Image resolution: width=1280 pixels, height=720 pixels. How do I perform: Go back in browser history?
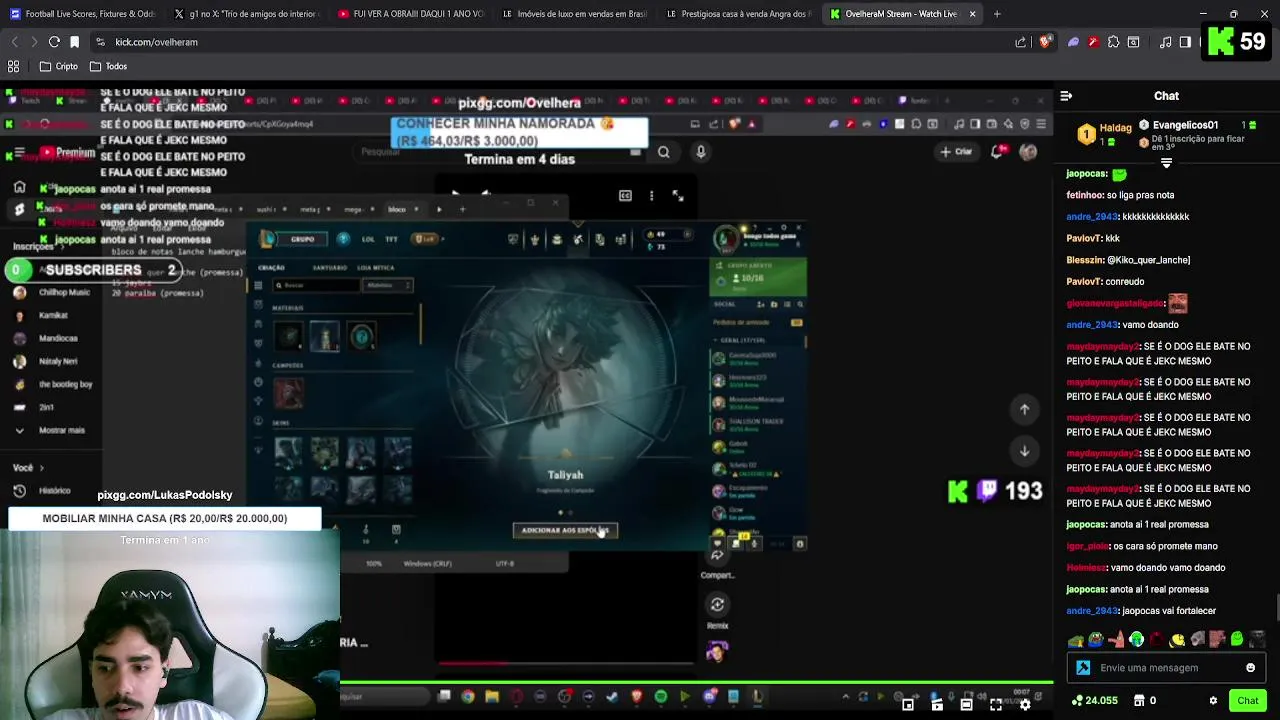point(14,42)
